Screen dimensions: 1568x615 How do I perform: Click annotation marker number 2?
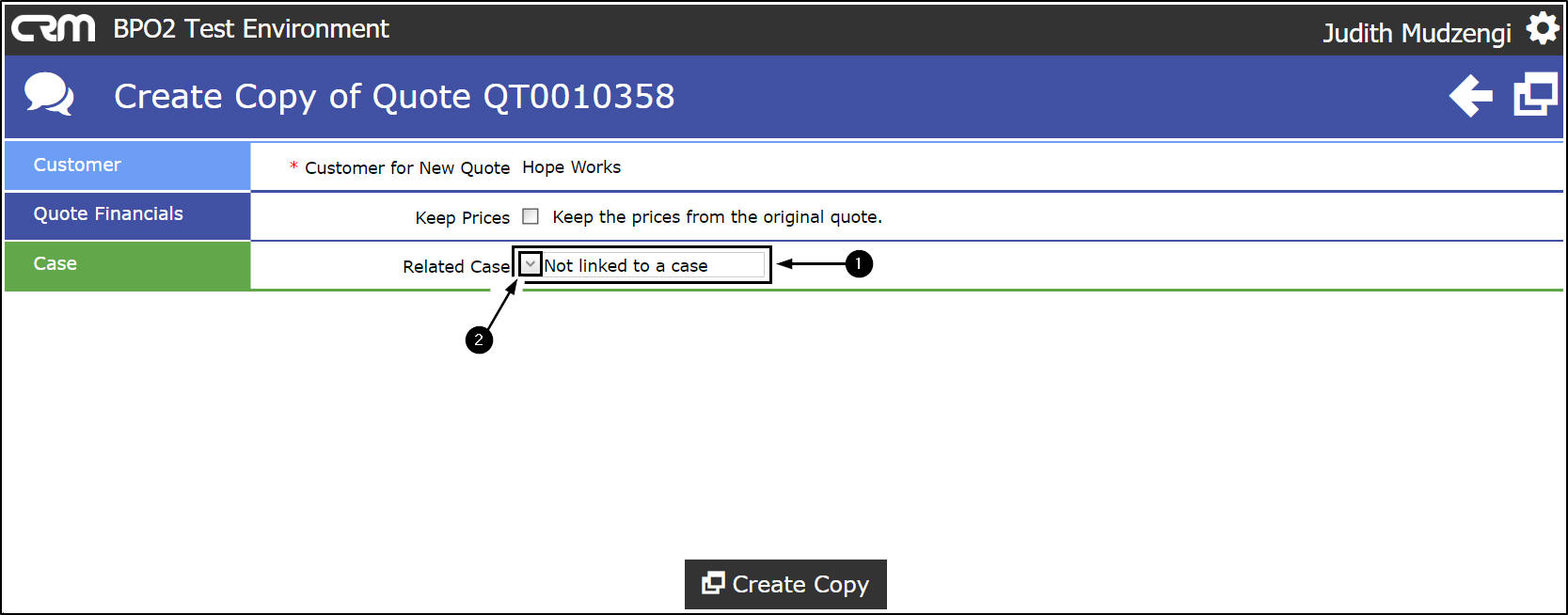pos(479,339)
